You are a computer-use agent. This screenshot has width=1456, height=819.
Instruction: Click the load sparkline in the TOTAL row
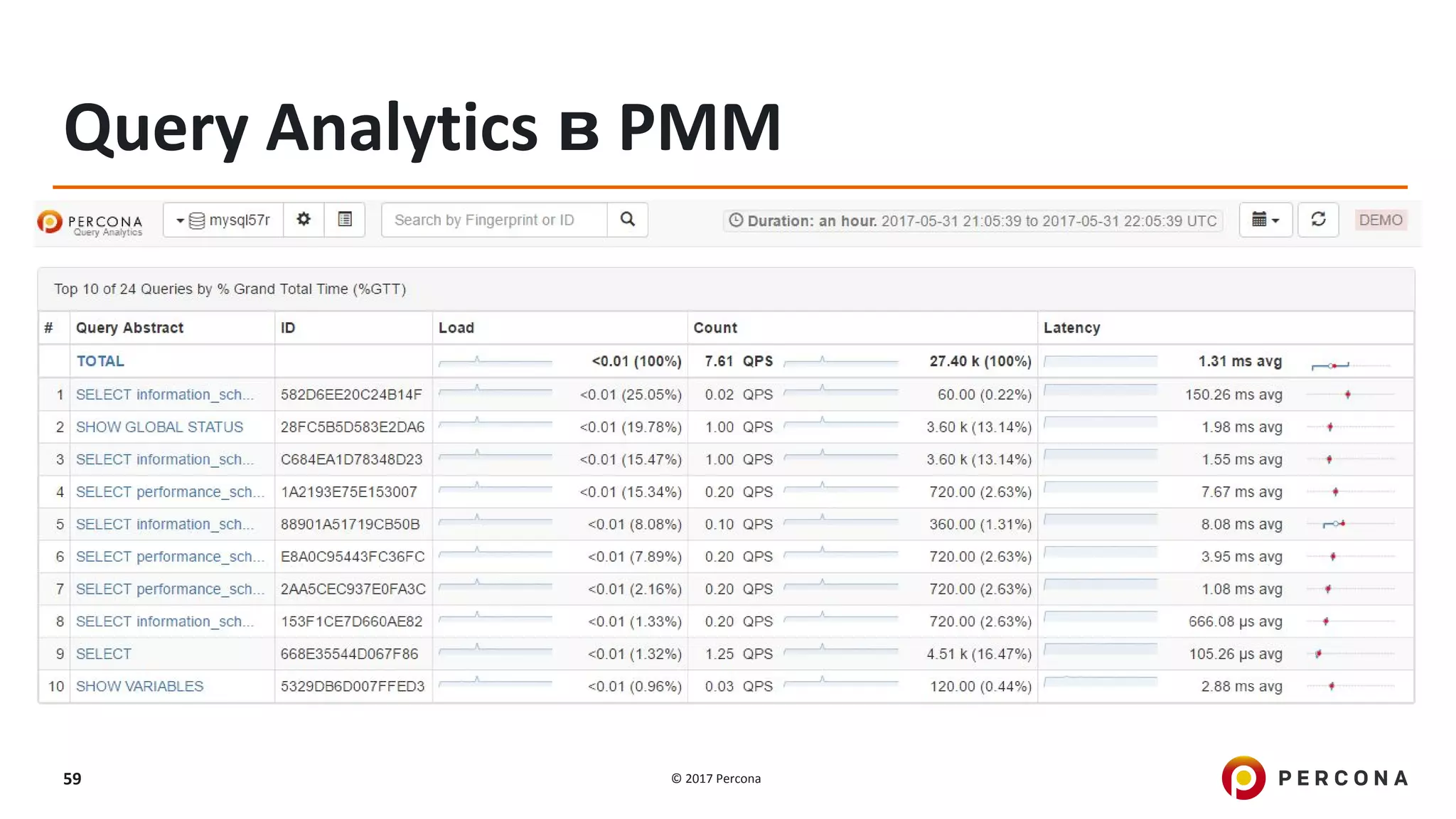click(496, 361)
